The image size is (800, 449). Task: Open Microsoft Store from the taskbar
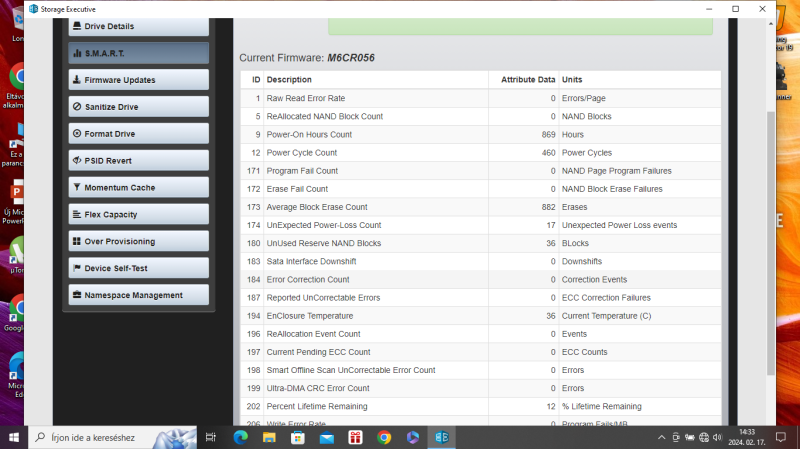[298, 437]
